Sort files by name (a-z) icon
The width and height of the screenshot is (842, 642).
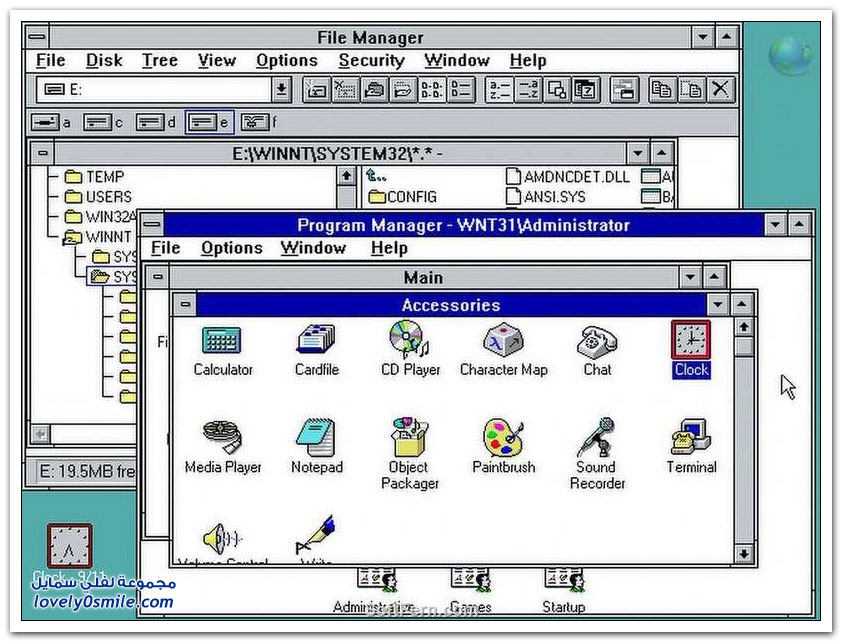pos(500,90)
